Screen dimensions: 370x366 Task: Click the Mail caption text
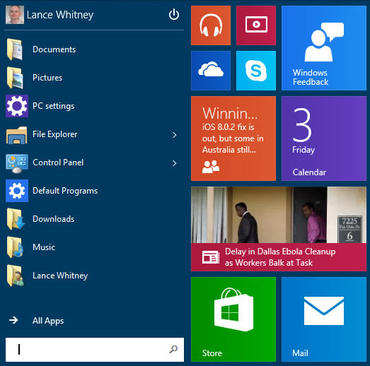pyautogui.click(x=300, y=353)
